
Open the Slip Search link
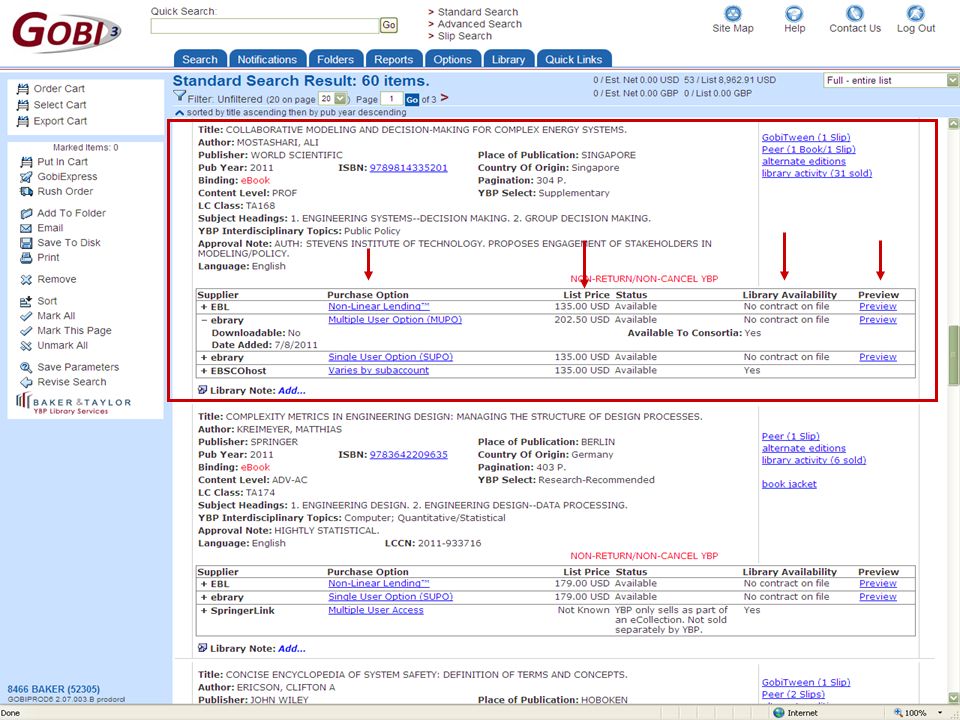tap(464, 36)
